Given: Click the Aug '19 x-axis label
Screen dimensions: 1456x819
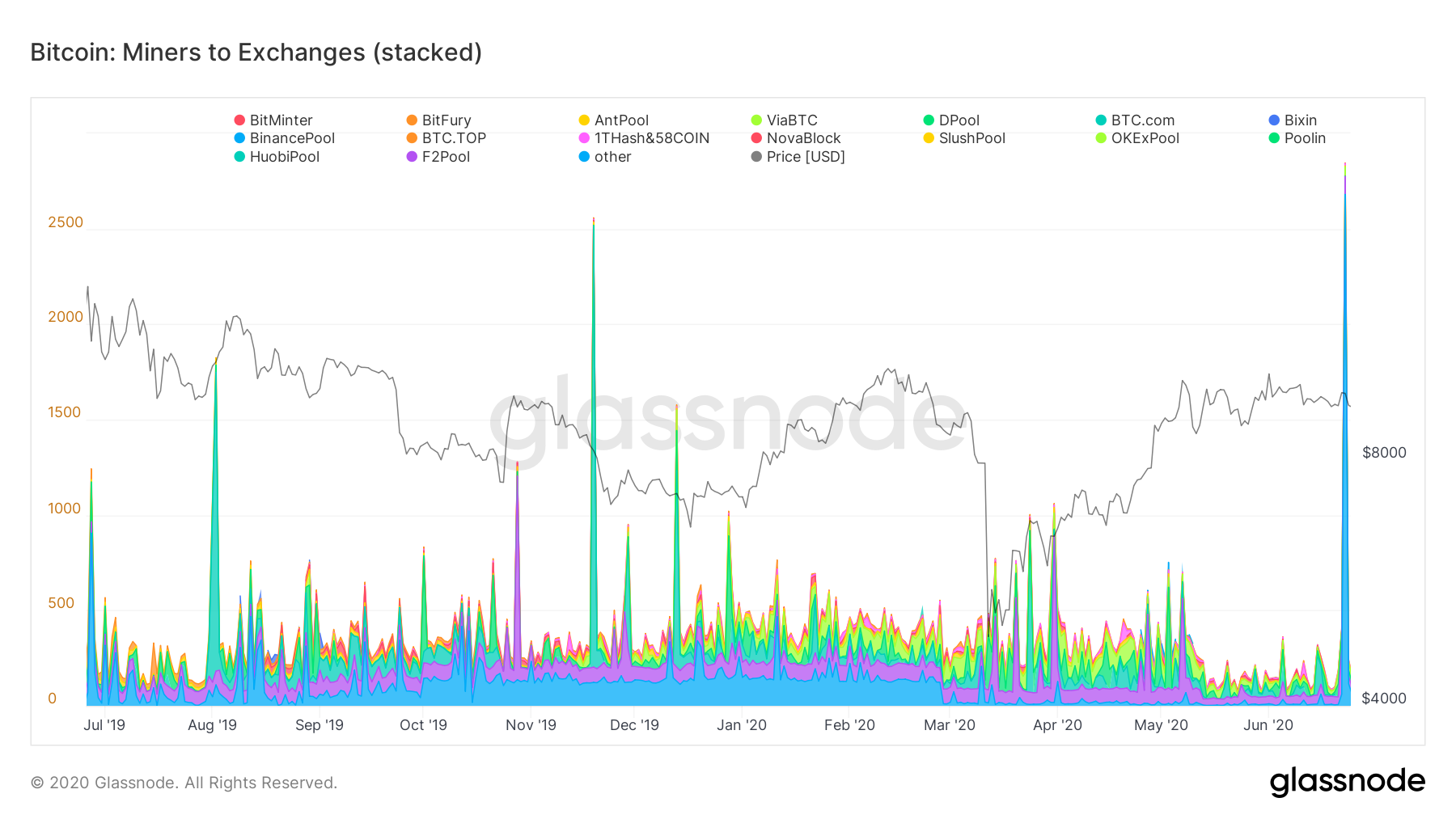Looking at the screenshot, I should pyautogui.click(x=212, y=725).
